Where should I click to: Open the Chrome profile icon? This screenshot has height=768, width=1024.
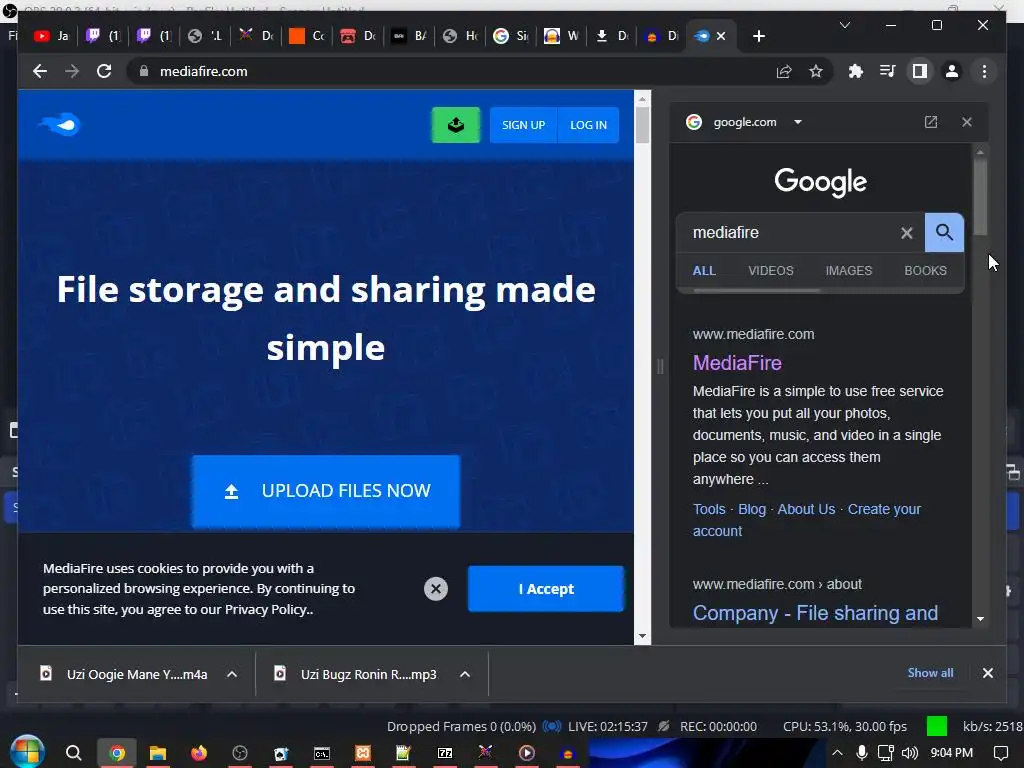[x=952, y=71]
